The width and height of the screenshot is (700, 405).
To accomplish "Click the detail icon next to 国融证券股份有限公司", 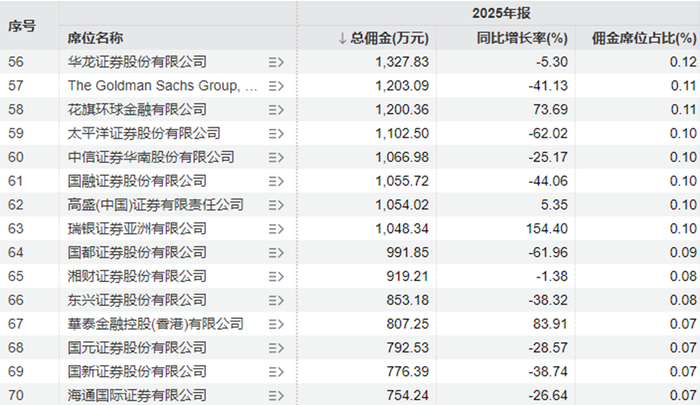I will pyautogui.click(x=277, y=181).
